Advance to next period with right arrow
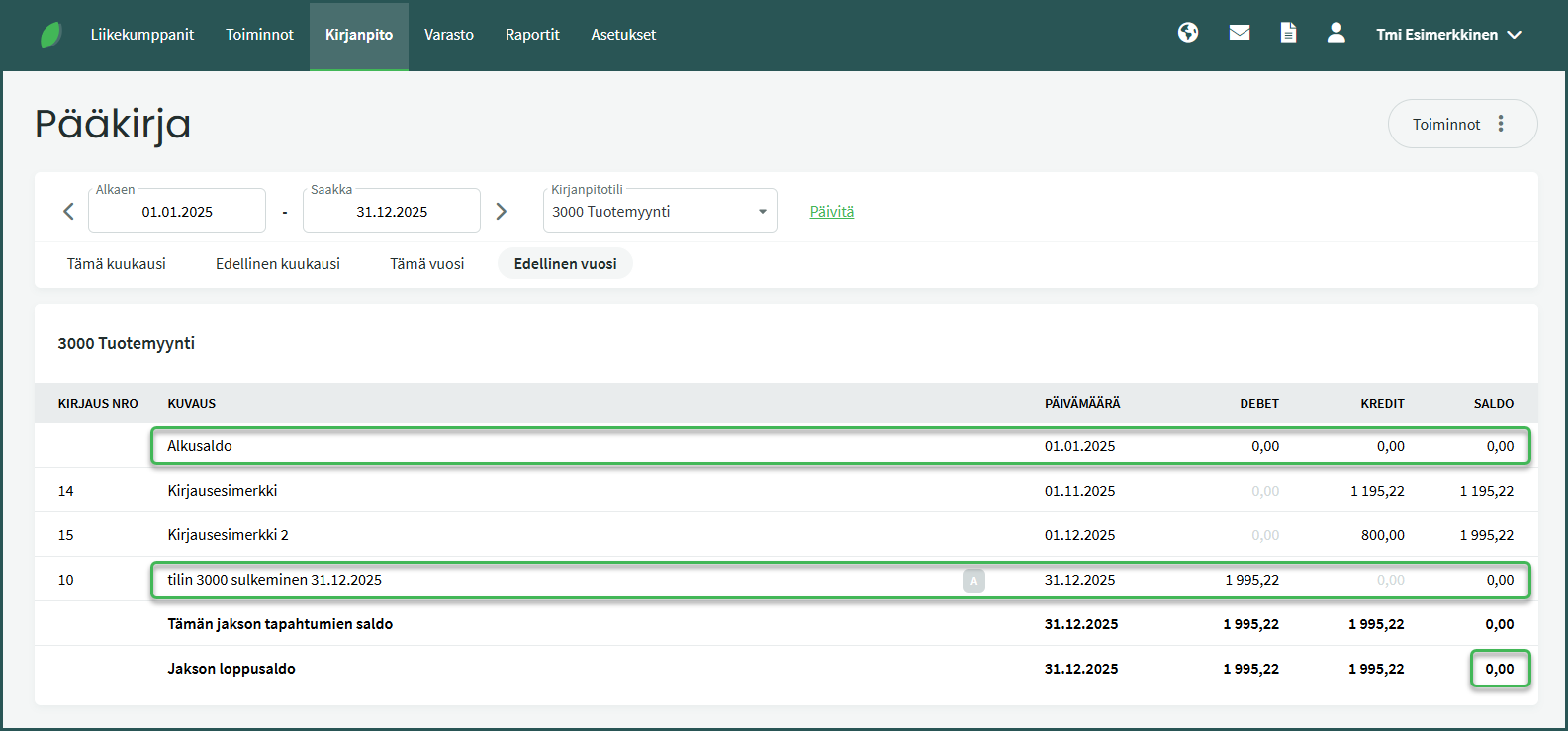Image resolution: width=1568 pixels, height=731 pixels. [x=501, y=211]
